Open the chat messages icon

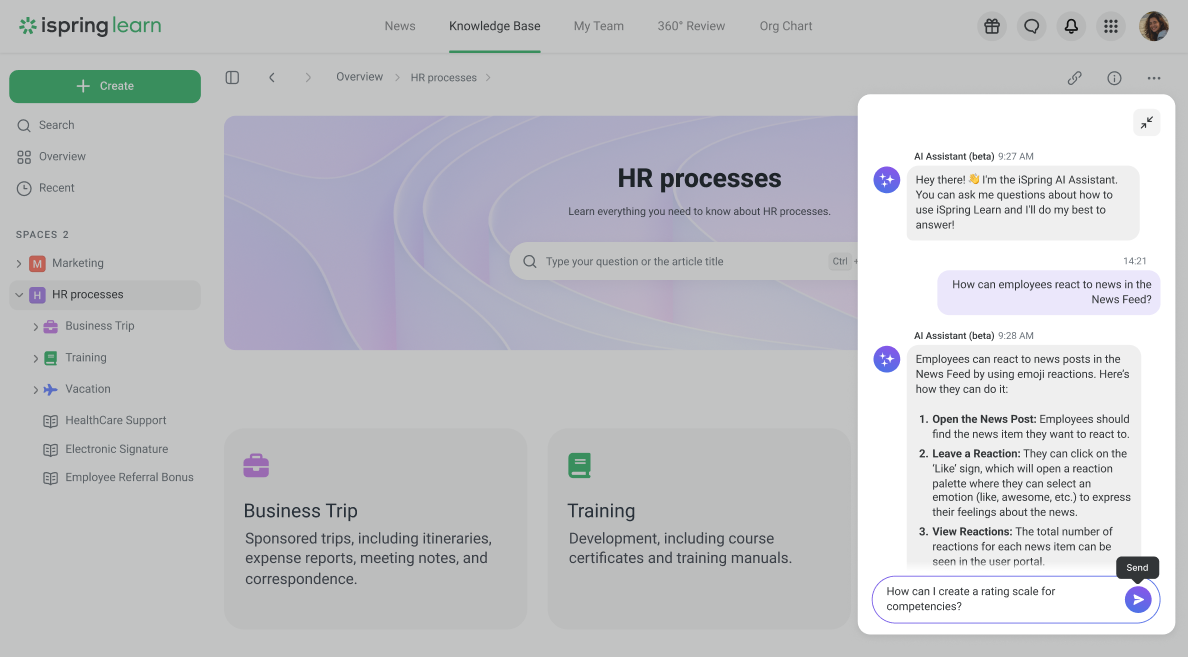click(1031, 26)
